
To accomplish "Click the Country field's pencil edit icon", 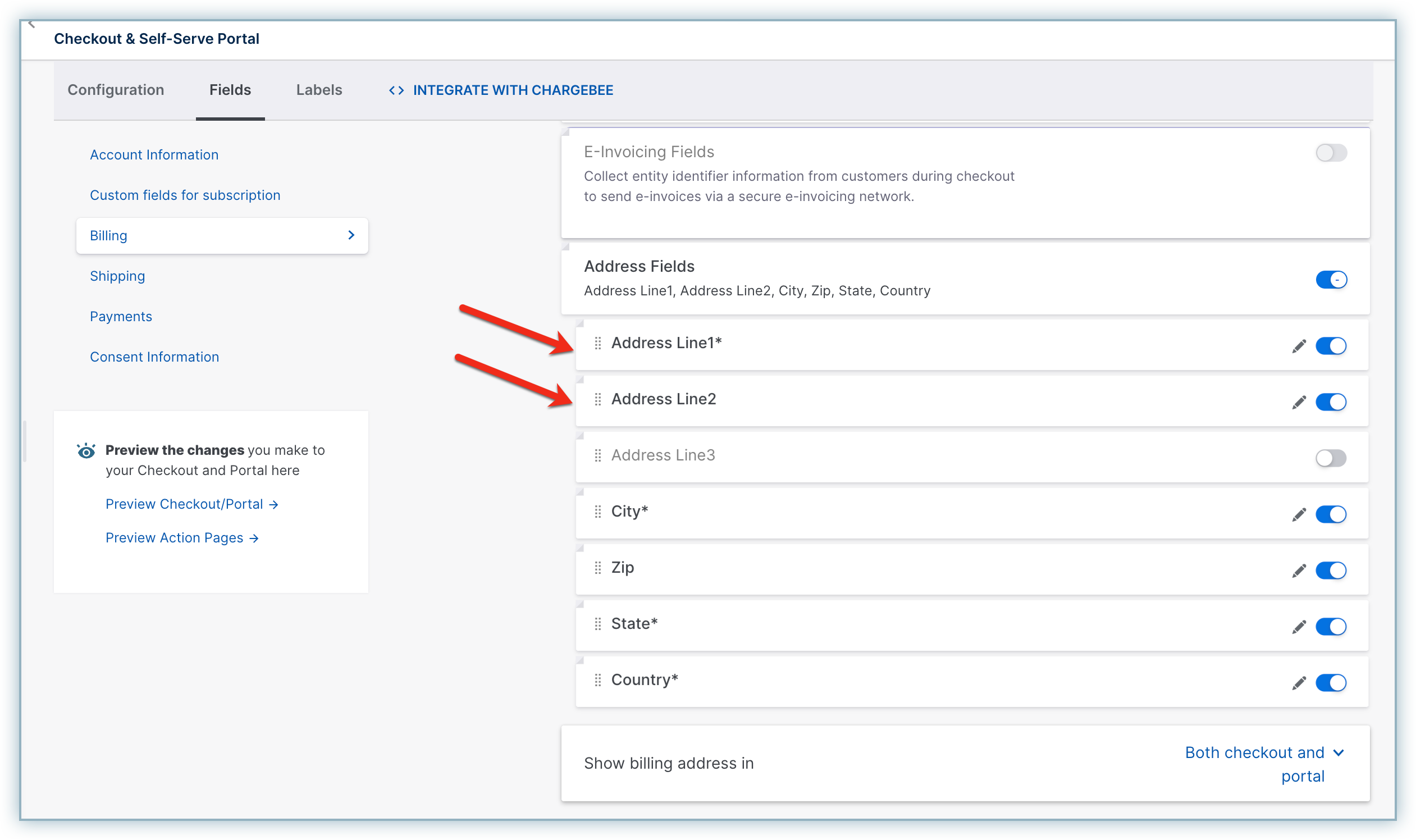I will pyautogui.click(x=1298, y=683).
